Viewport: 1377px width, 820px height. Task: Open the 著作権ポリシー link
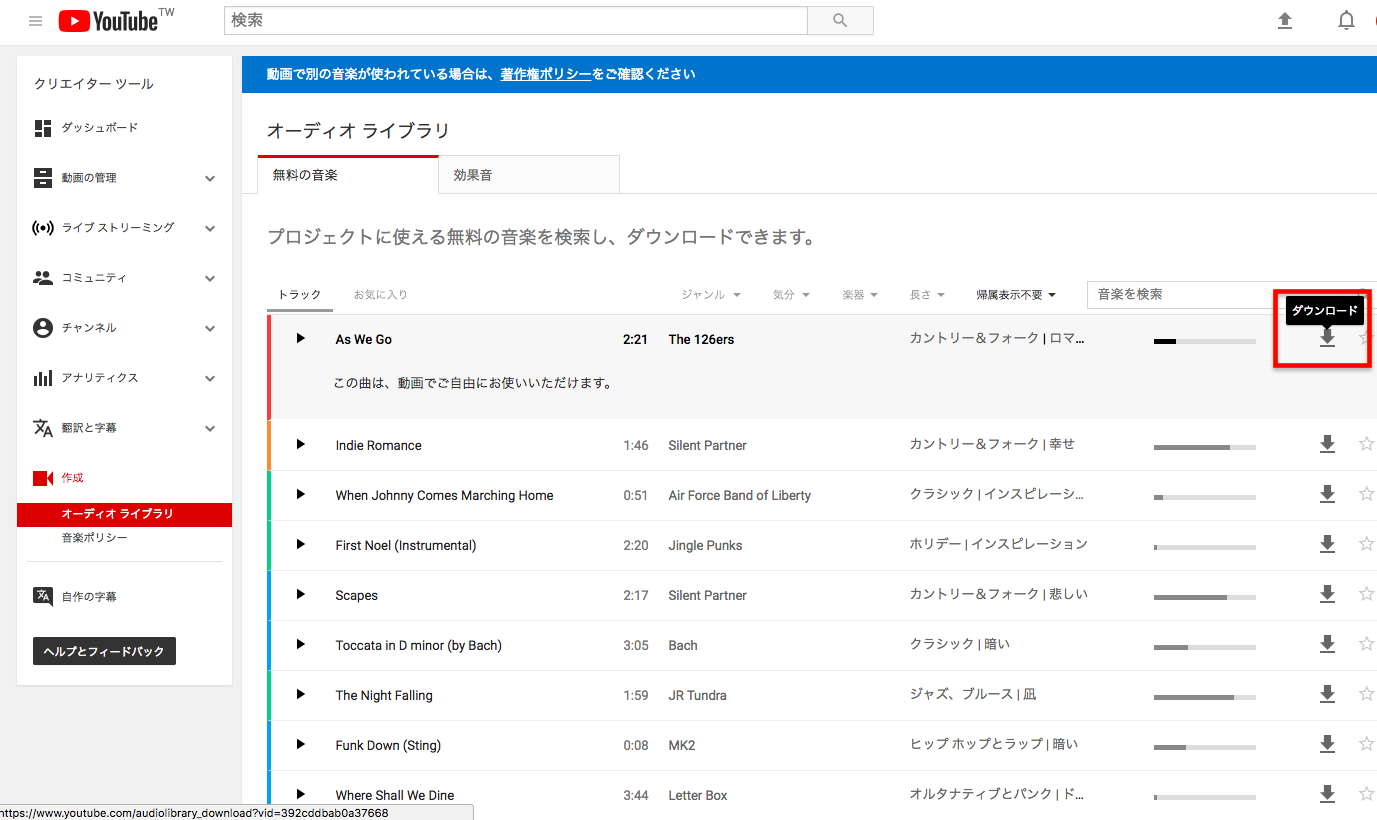(x=546, y=74)
